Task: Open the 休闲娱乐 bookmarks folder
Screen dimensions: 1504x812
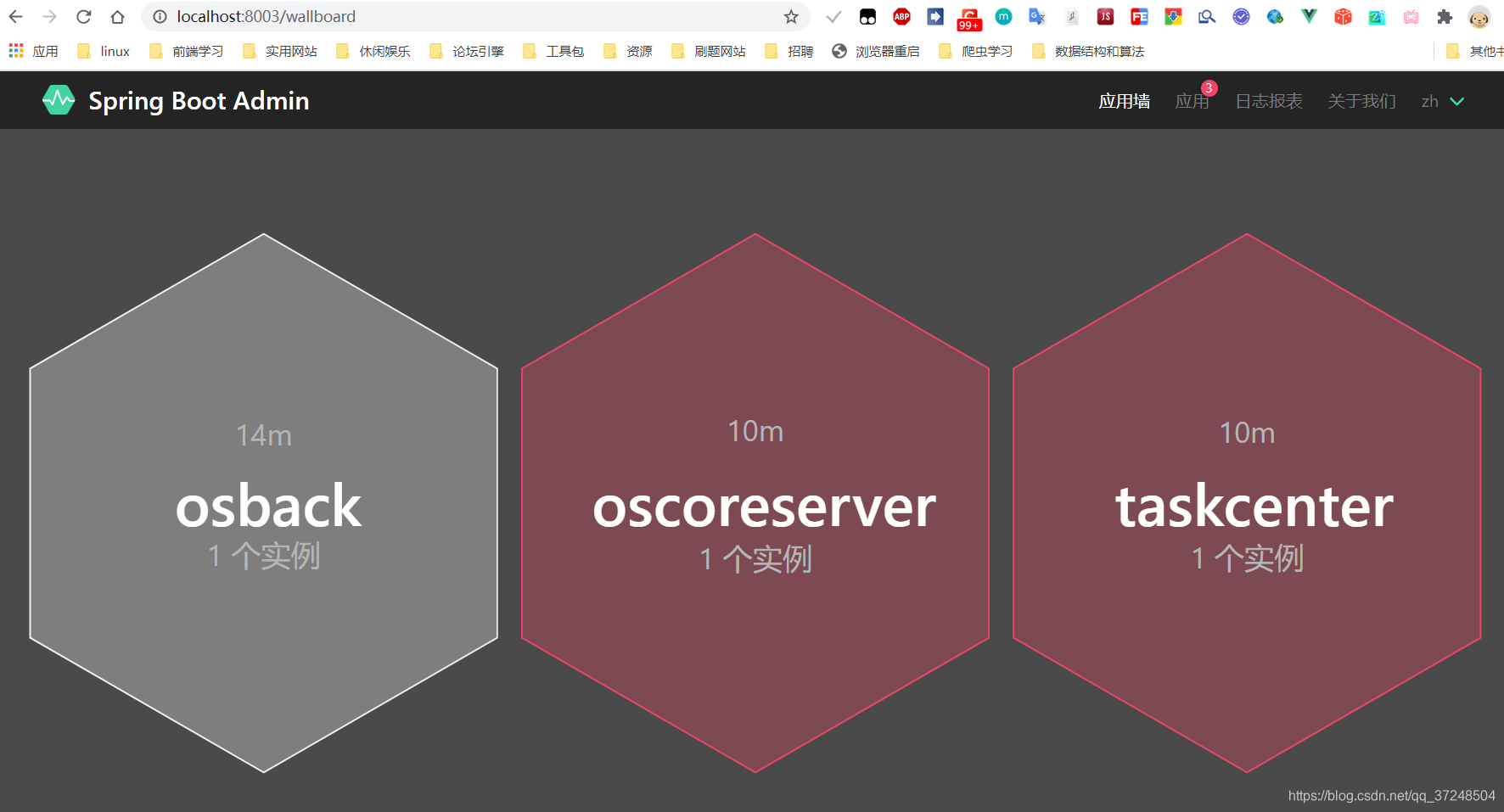Action: pyautogui.click(x=373, y=51)
